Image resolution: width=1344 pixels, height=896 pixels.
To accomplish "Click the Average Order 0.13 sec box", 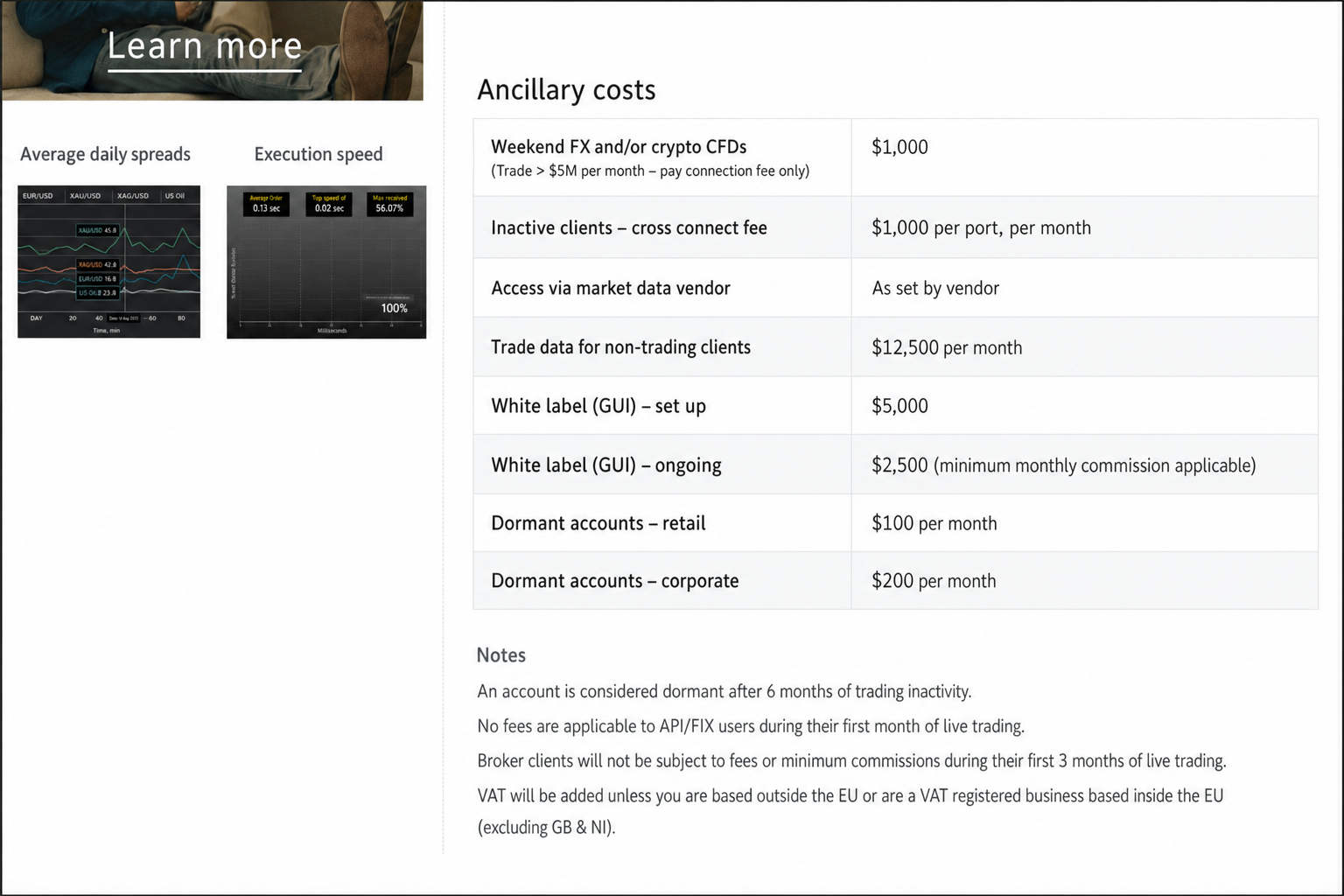I will (x=266, y=204).
